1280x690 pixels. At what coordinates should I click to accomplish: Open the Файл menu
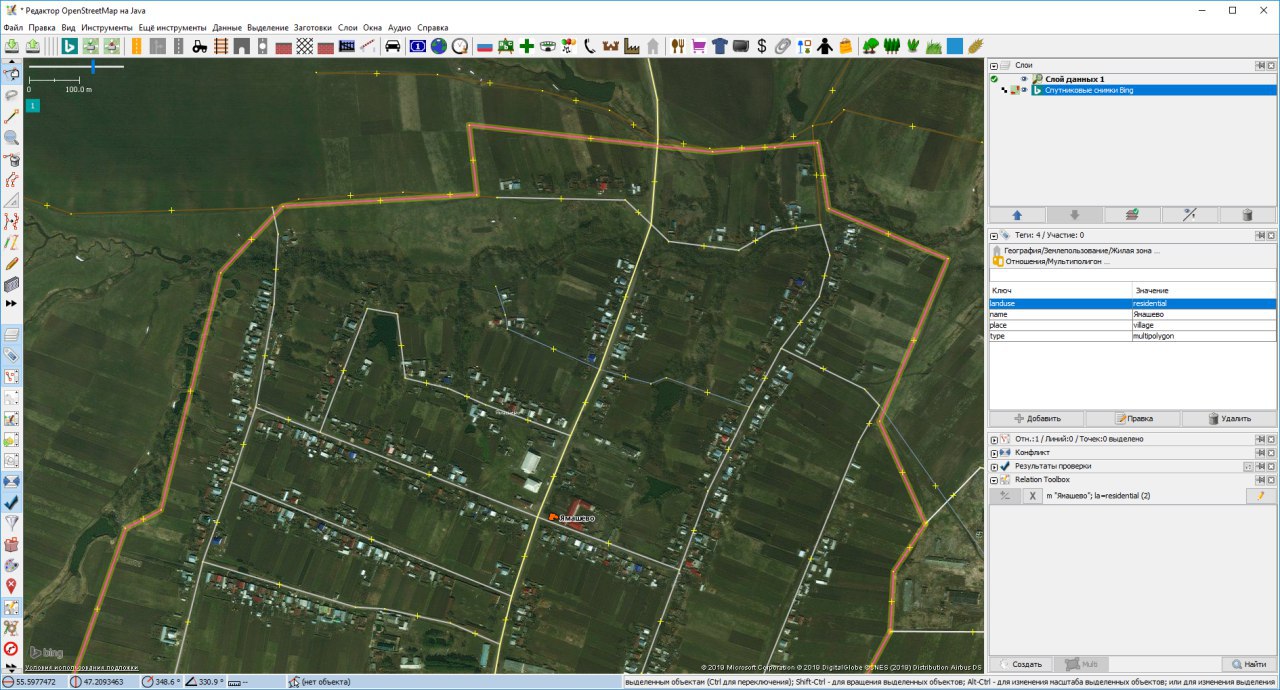click(x=13, y=28)
